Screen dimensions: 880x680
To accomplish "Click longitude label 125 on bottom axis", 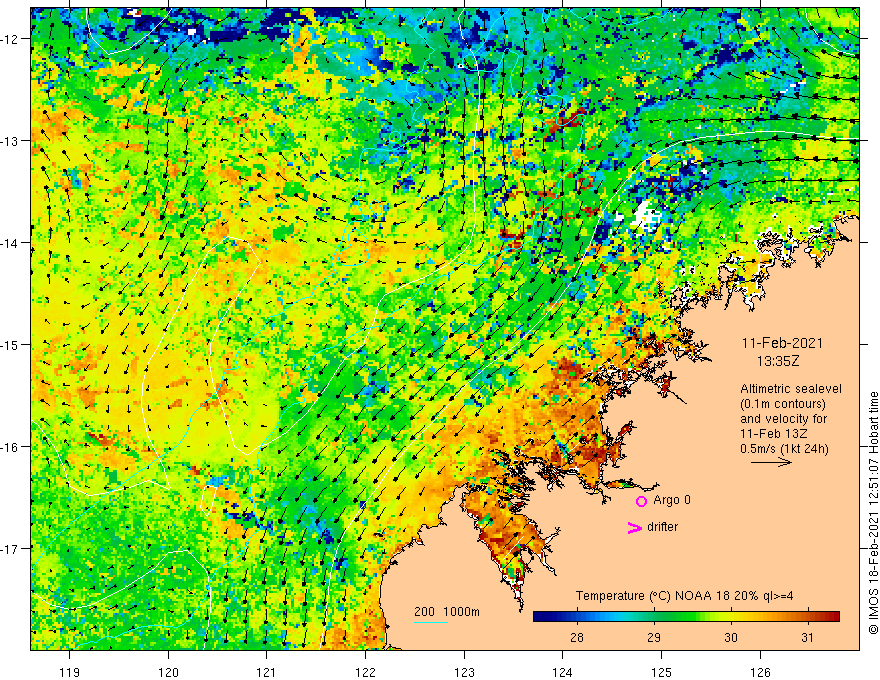I will [661, 672].
